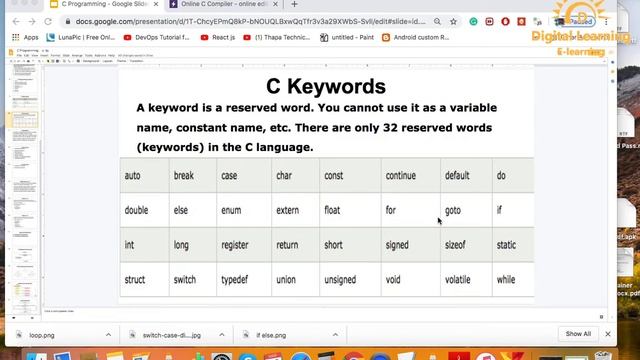
Task: Click the 'auto' table cell
Action: [x=144, y=176]
